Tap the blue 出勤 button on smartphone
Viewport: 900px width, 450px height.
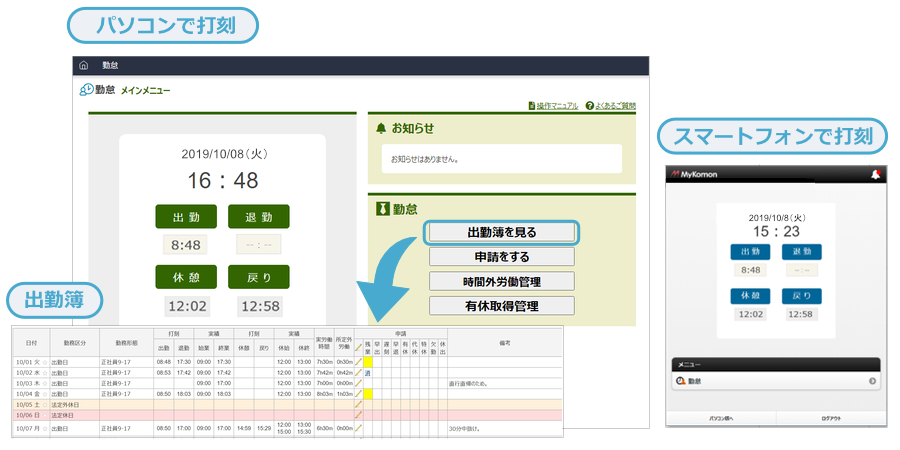click(x=750, y=252)
